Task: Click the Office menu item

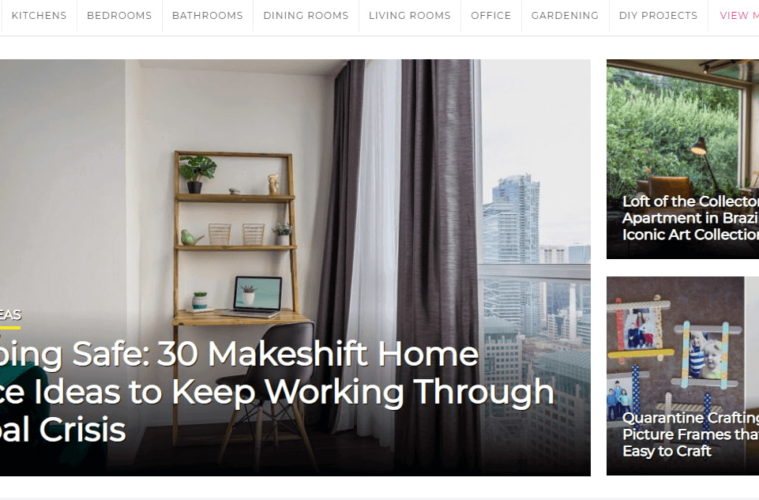Action: tap(491, 15)
